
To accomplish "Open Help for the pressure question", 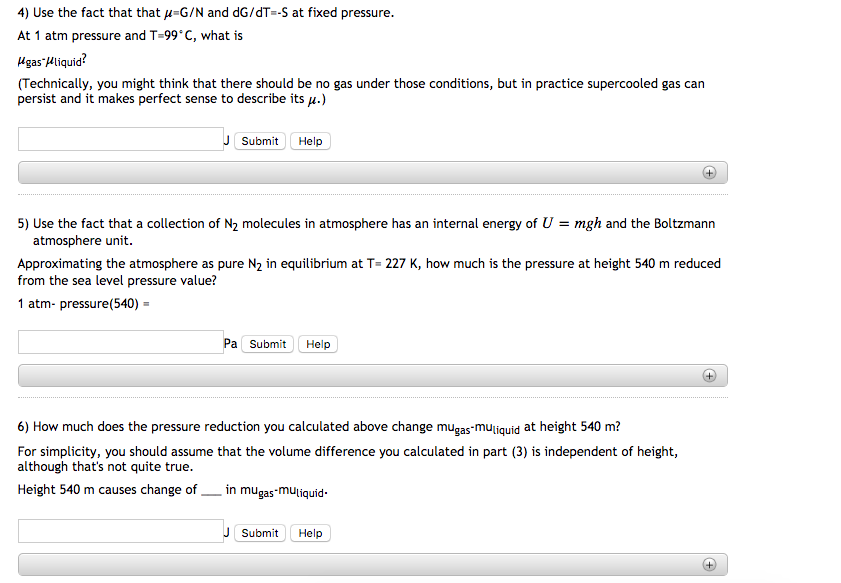I will pos(318,344).
